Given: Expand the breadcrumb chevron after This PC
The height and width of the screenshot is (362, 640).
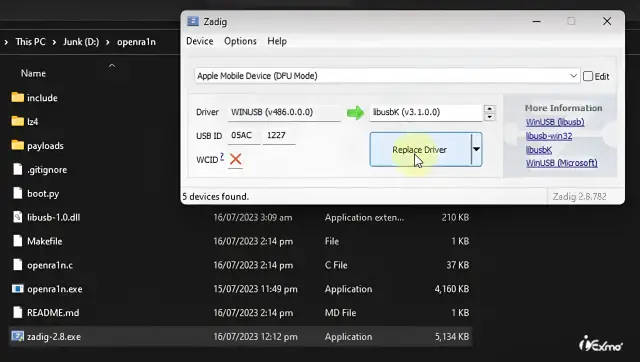Looking at the screenshot, I should (x=54, y=42).
